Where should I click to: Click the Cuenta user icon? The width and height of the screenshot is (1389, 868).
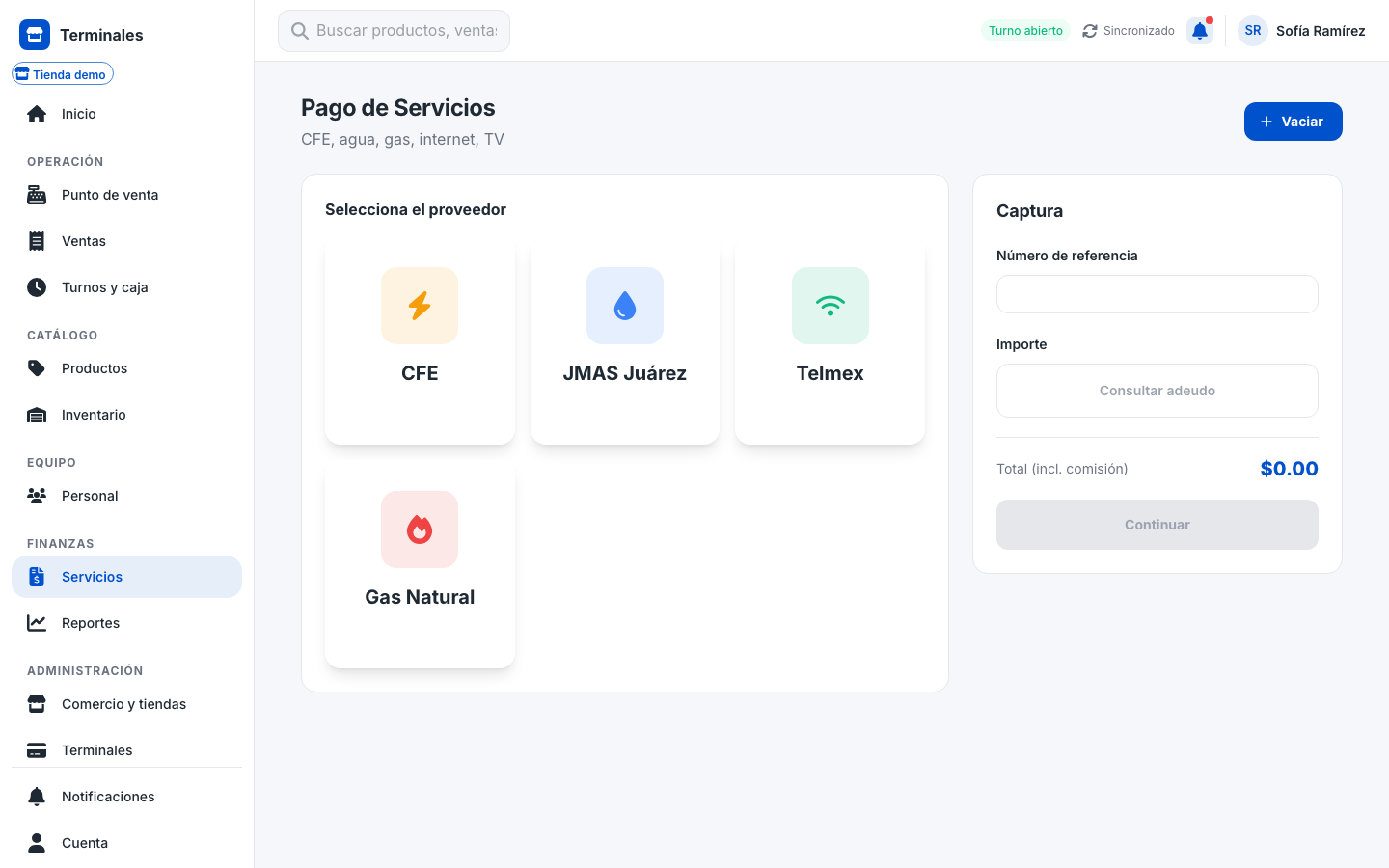click(x=37, y=843)
